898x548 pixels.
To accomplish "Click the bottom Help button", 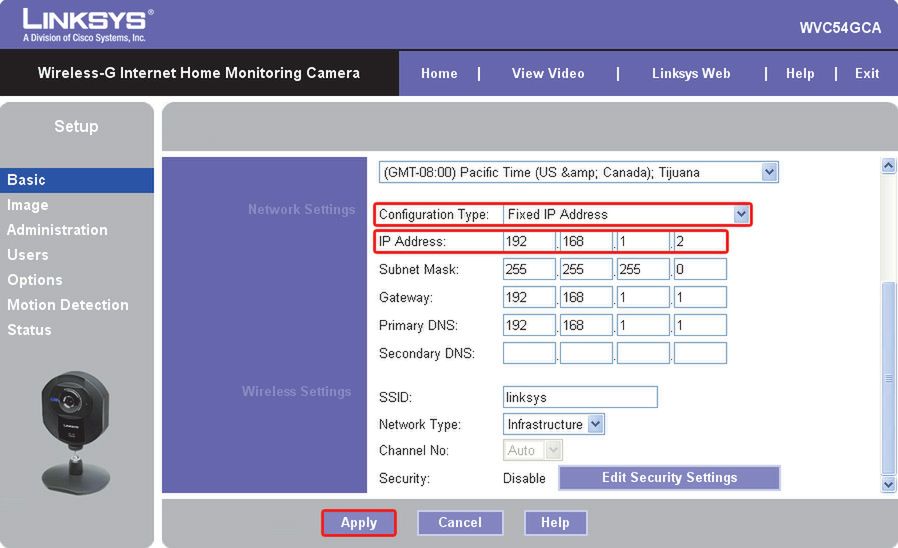I will (x=555, y=522).
